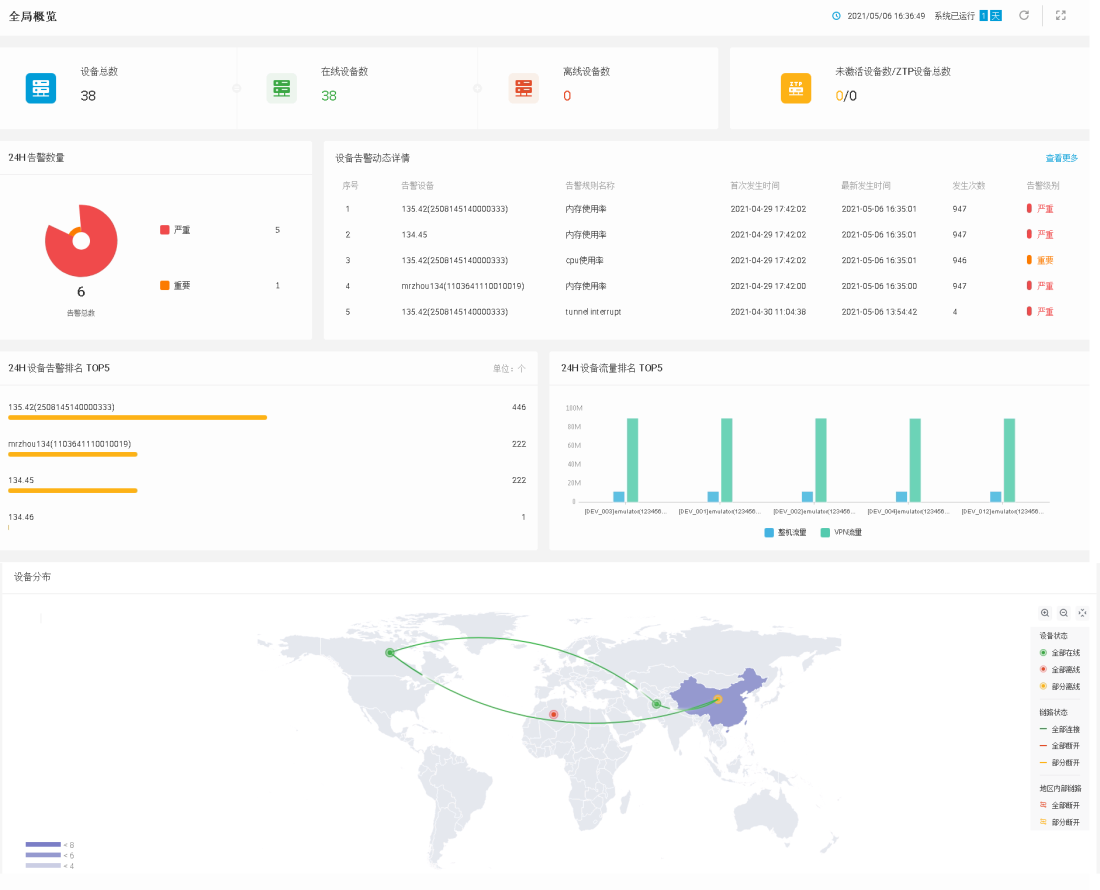Enter fullscreen mode via the expand icon
This screenshot has height=890, width=1100.
click(x=1061, y=15)
